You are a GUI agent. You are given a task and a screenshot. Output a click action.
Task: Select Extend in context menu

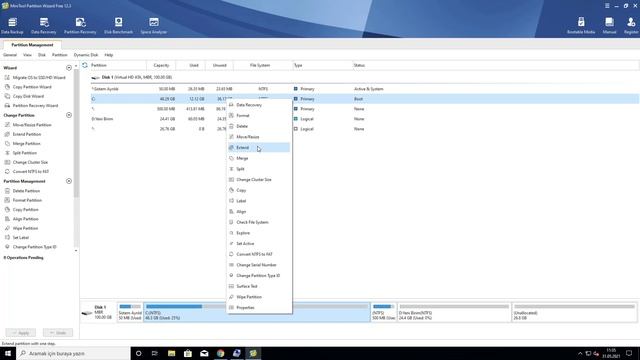tap(259, 147)
